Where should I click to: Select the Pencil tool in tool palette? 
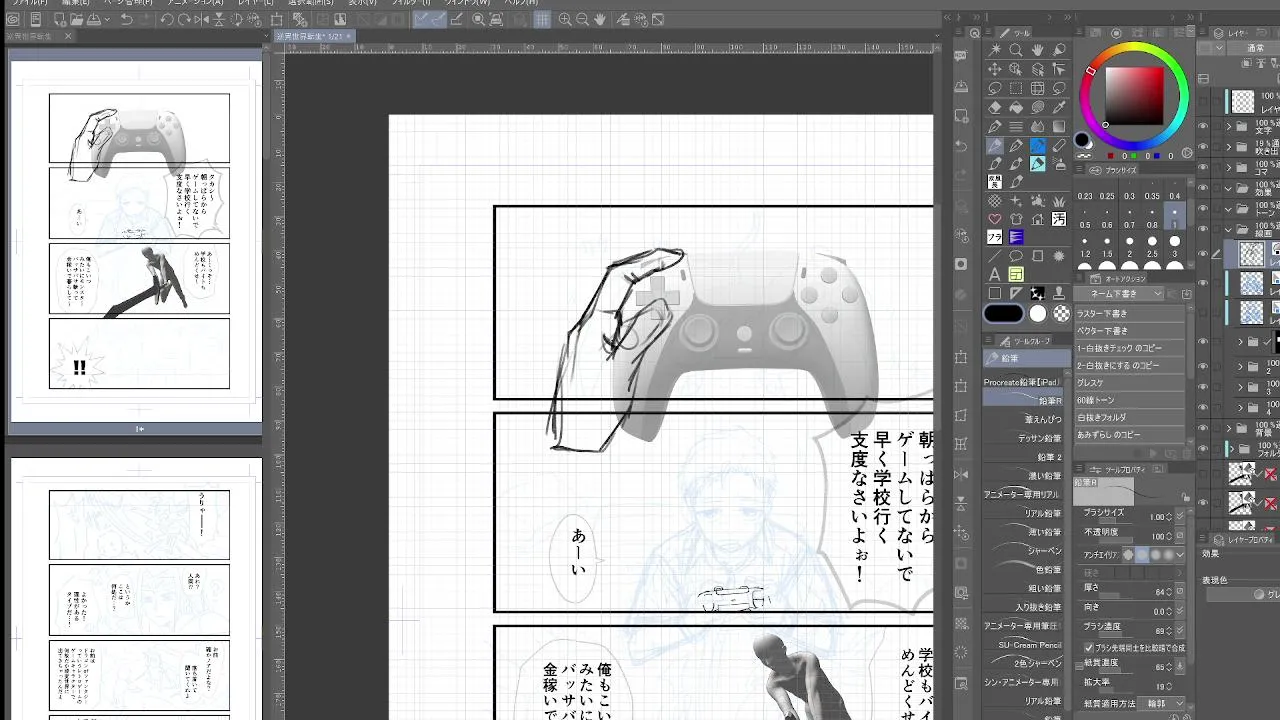point(995,146)
